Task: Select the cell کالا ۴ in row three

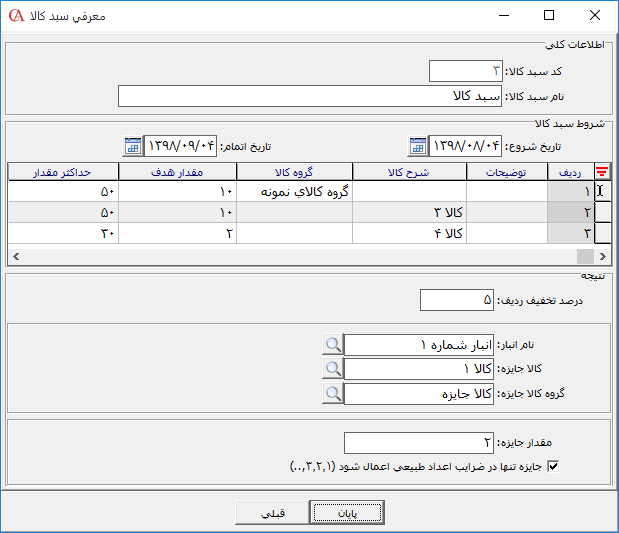Action: 409,233
